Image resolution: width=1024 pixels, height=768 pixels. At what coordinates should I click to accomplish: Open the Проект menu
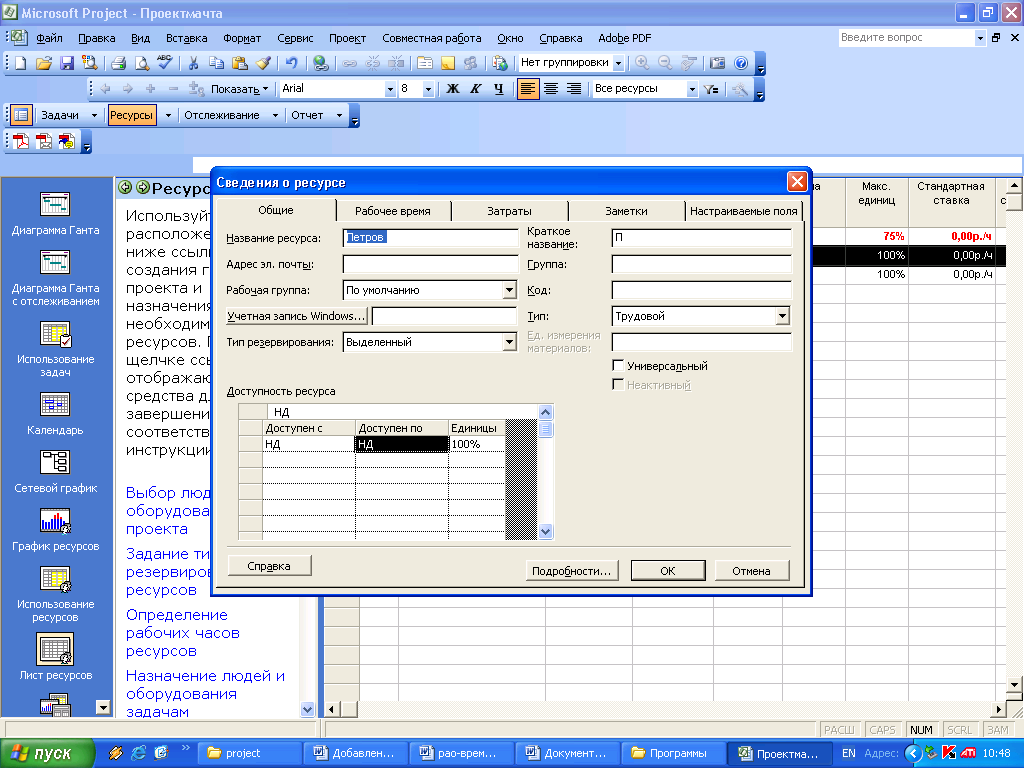point(347,39)
